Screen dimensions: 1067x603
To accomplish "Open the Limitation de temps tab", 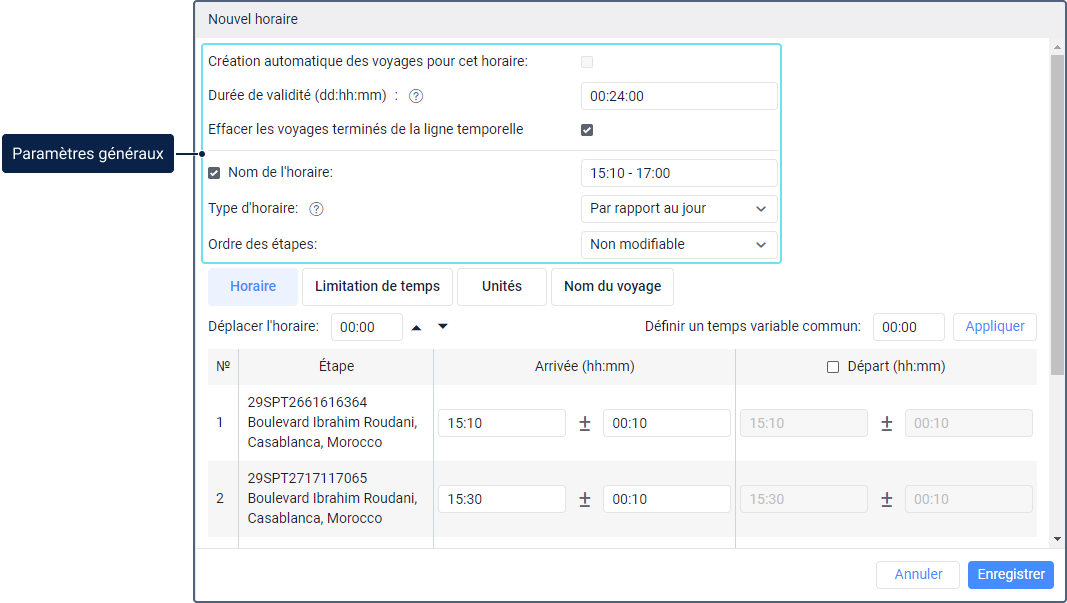I will point(377,287).
